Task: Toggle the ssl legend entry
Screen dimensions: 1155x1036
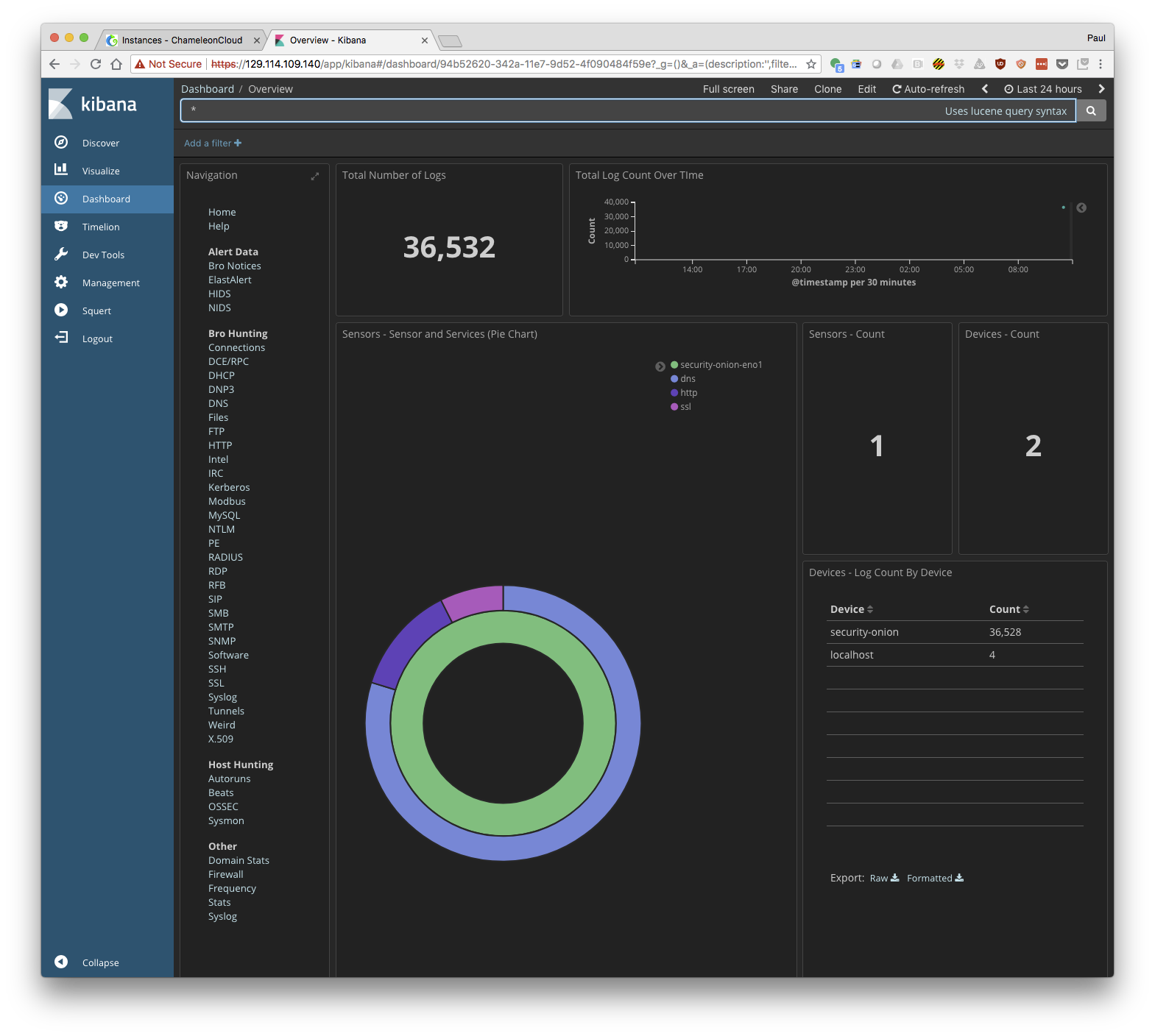Action: [681, 406]
